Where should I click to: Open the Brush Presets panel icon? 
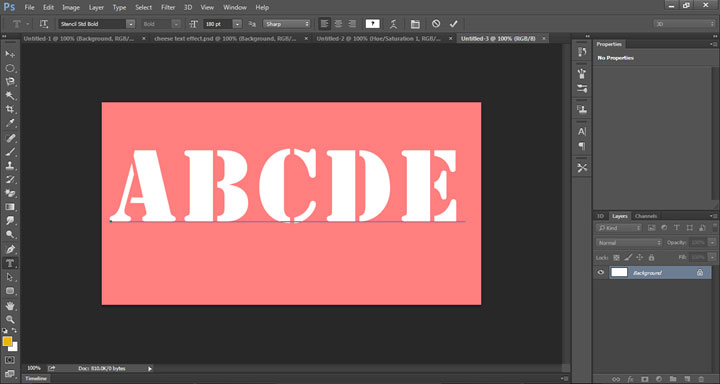pyautogui.click(x=582, y=88)
